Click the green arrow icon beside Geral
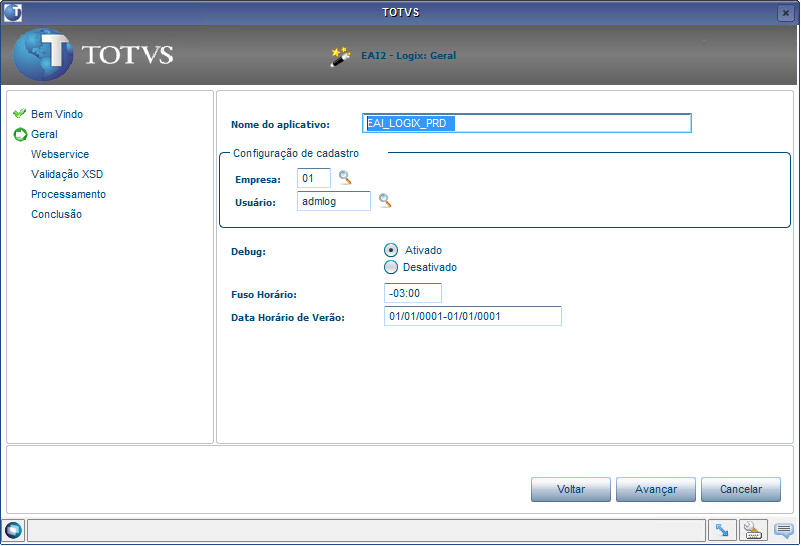The image size is (801, 546). 20,134
